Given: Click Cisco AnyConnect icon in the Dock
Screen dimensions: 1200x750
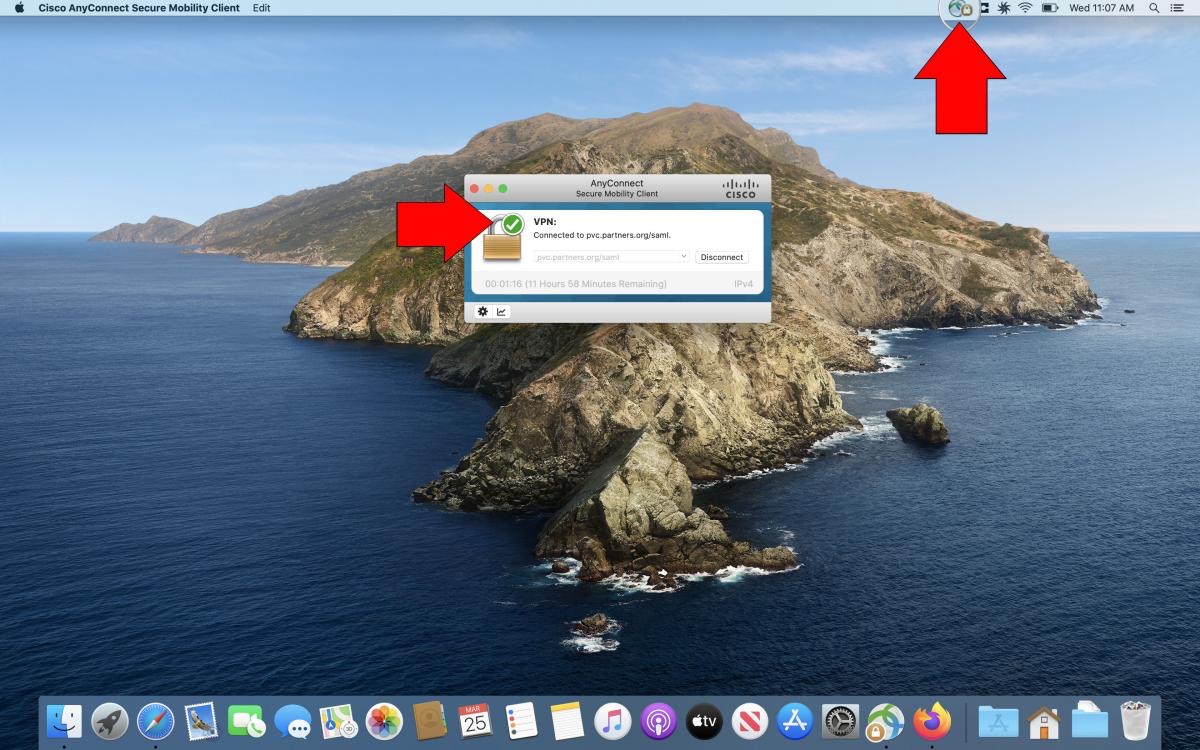Looking at the screenshot, I should (886, 721).
